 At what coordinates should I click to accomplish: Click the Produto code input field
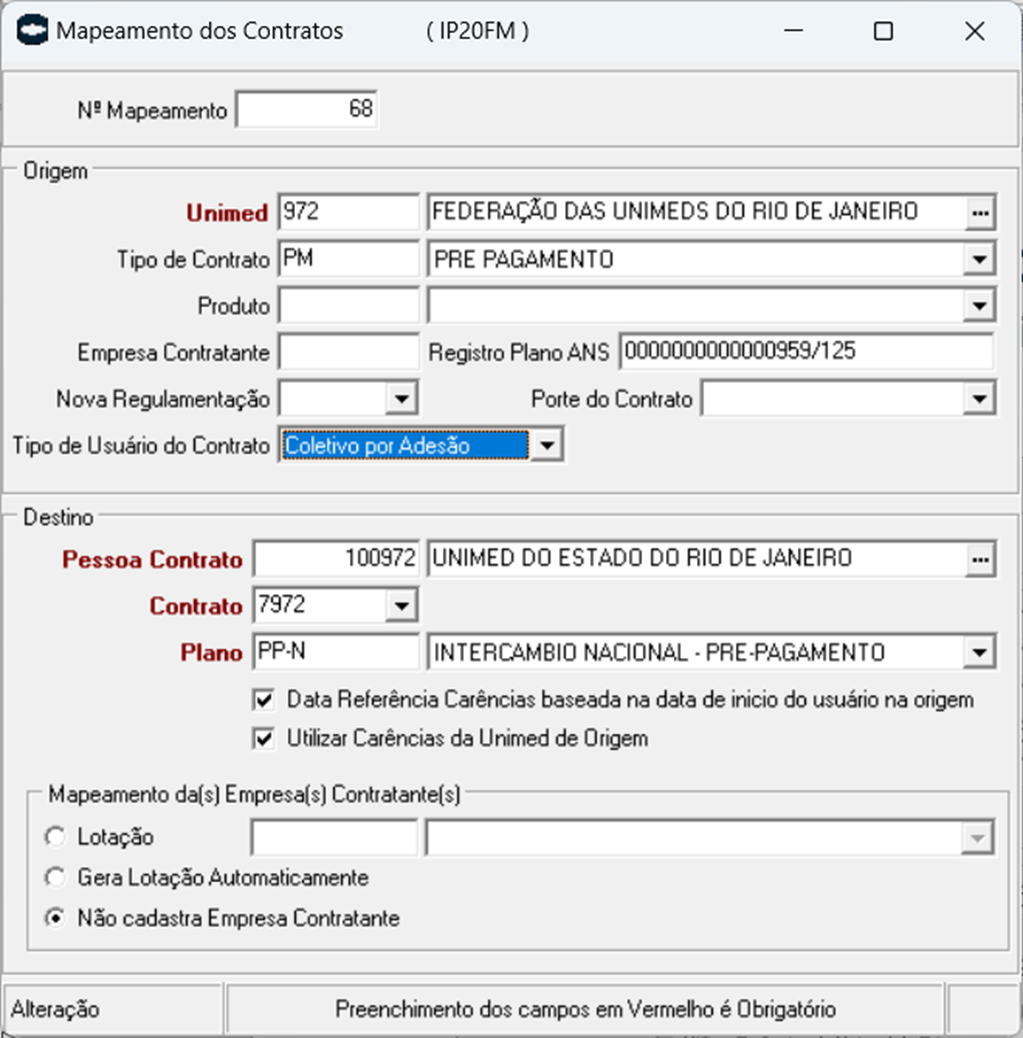coord(349,305)
